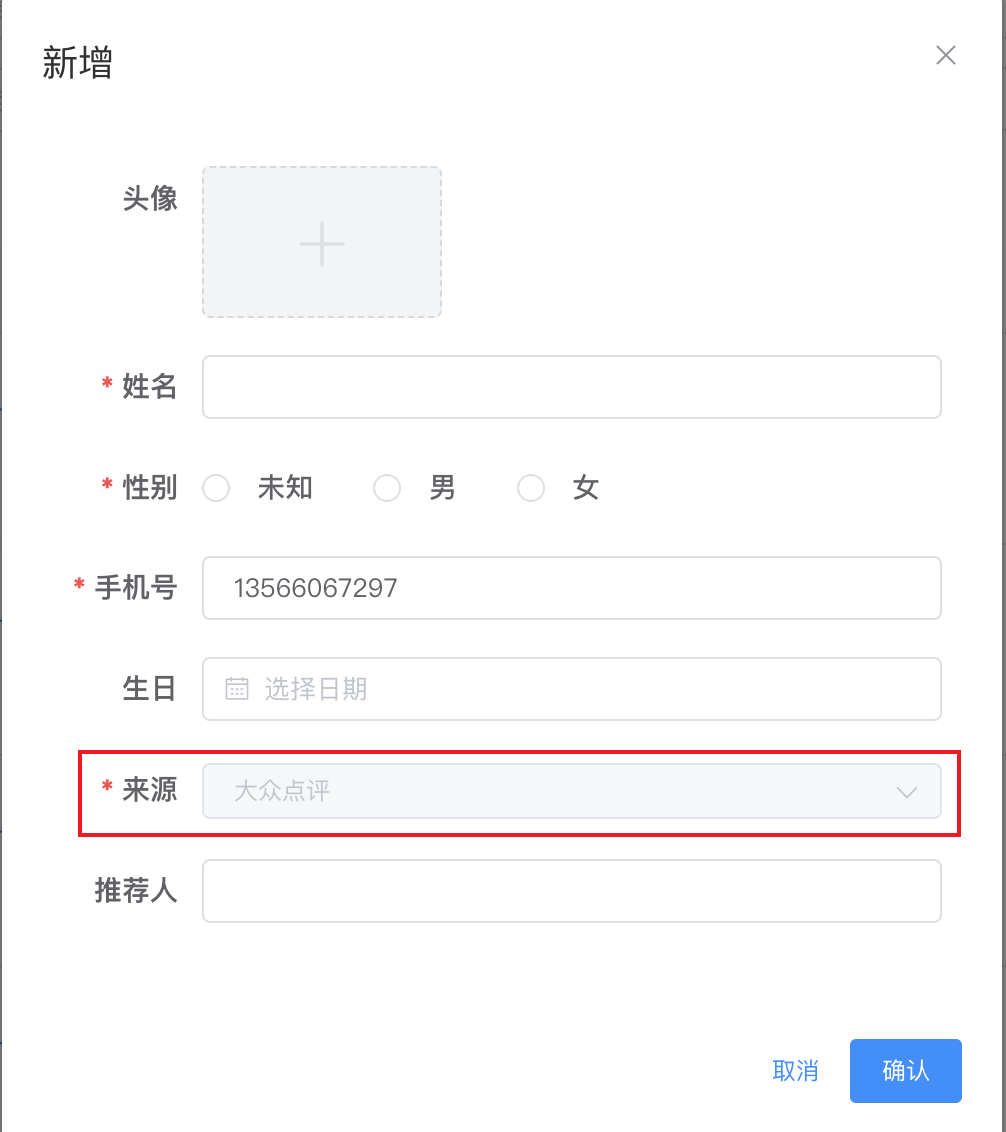Select the 男 gender radio button
Image resolution: width=1006 pixels, height=1132 pixels.
coord(387,489)
